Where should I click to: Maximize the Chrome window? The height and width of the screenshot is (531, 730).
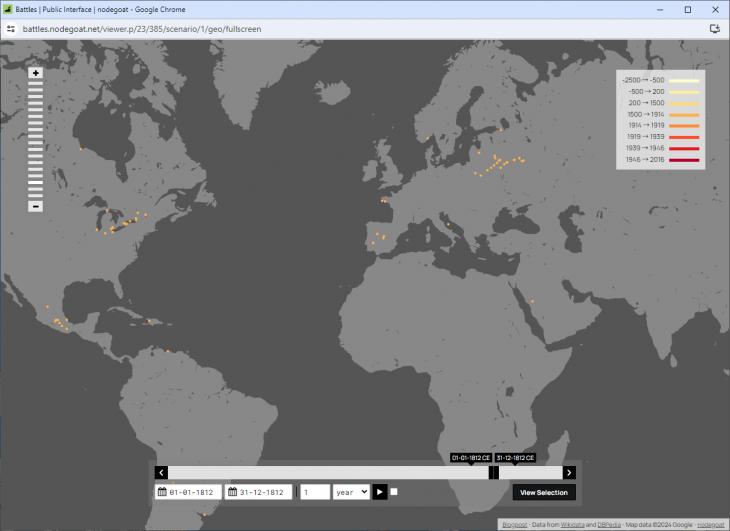pyautogui.click(x=688, y=9)
